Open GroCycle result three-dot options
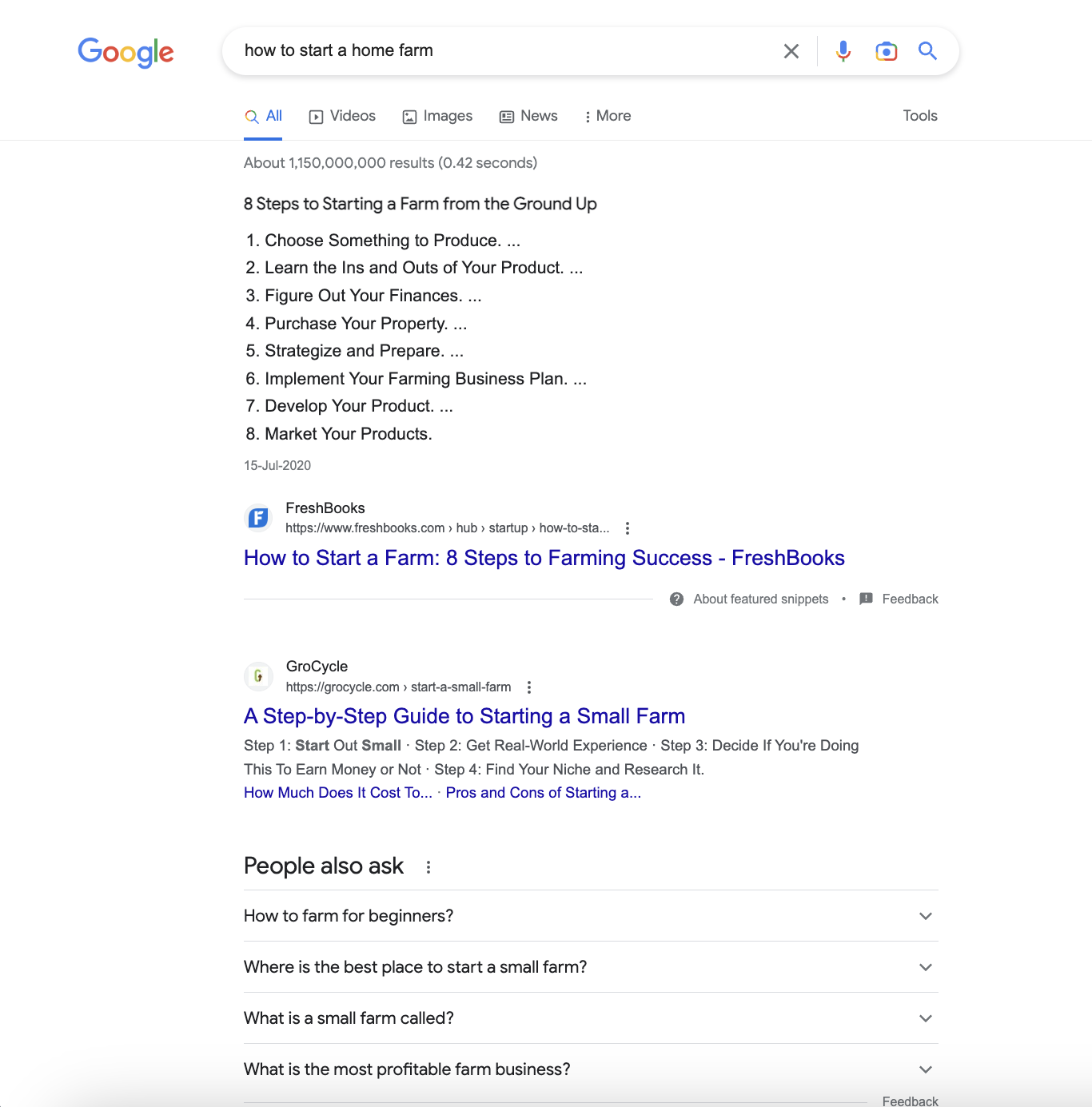The image size is (1092, 1107). [529, 687]
